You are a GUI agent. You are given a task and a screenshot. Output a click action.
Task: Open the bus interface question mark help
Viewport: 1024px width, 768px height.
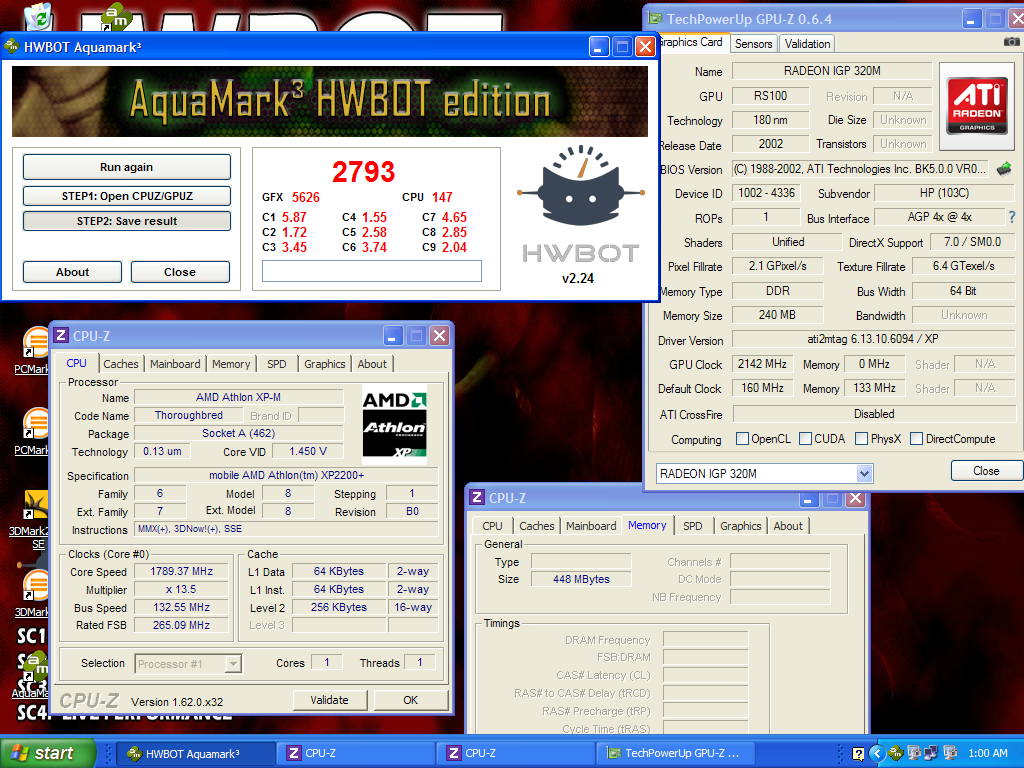pyautogui.click(x=1012, y=217)
